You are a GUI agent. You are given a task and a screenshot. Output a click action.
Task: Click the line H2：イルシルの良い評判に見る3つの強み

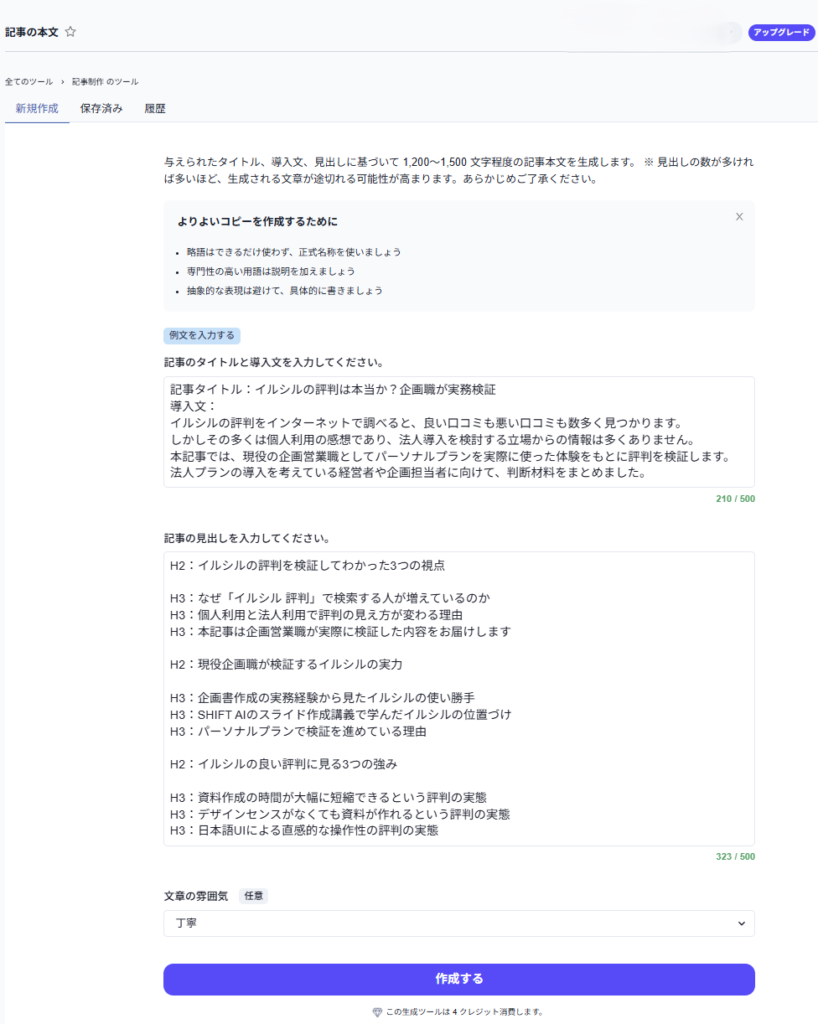[283, 763]
